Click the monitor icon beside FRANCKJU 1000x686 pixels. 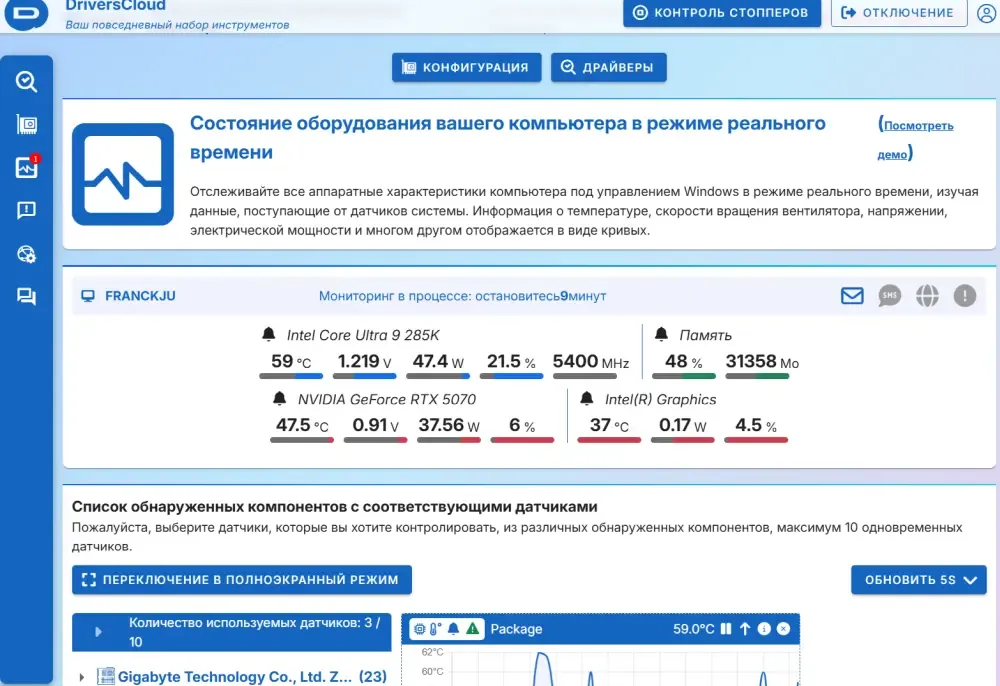(88, 296)
